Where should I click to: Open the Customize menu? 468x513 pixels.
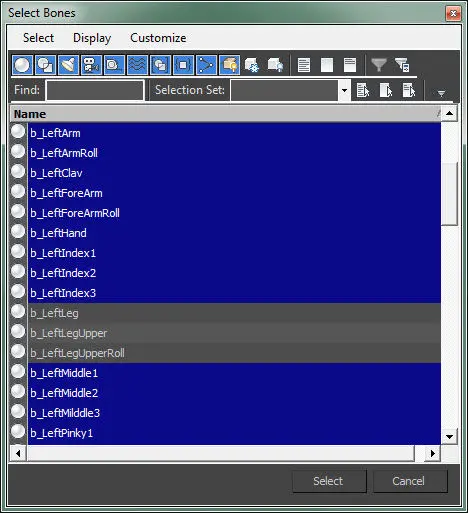(158, 38)
